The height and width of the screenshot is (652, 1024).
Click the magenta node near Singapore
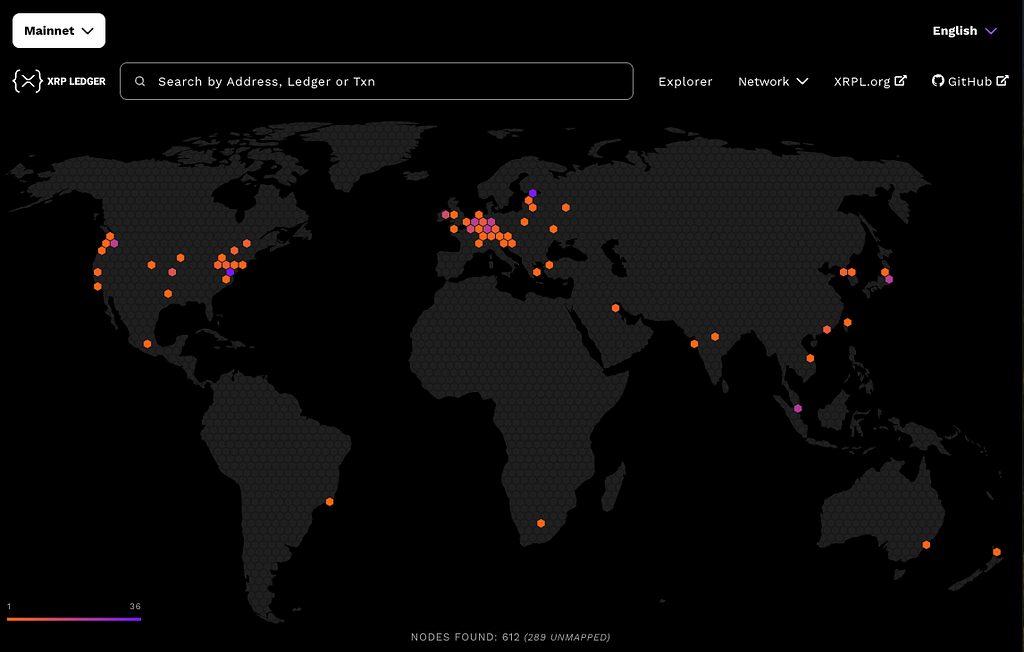798,408
